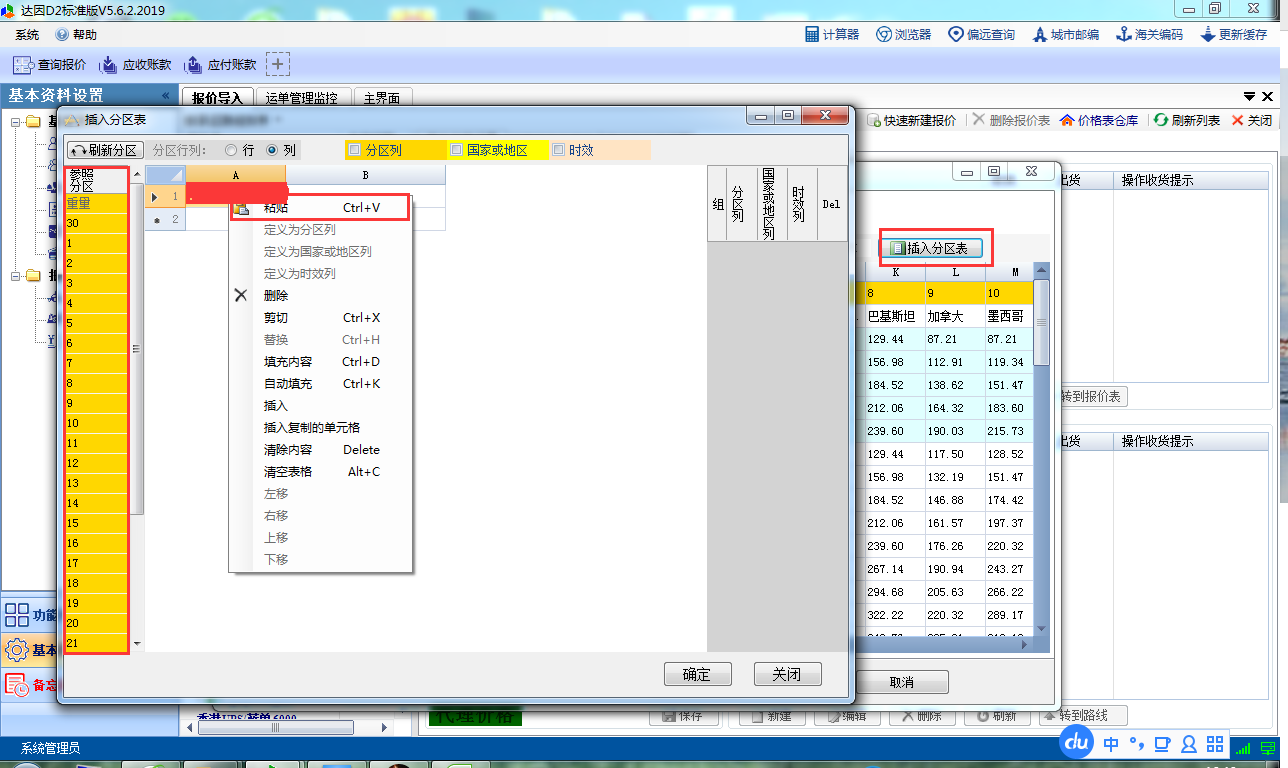Image resolution: width=1288 pixels, height=768 pixels.
Task: Open 城市邮编 city postcode tool
Action: click(x=1066, y=34)
